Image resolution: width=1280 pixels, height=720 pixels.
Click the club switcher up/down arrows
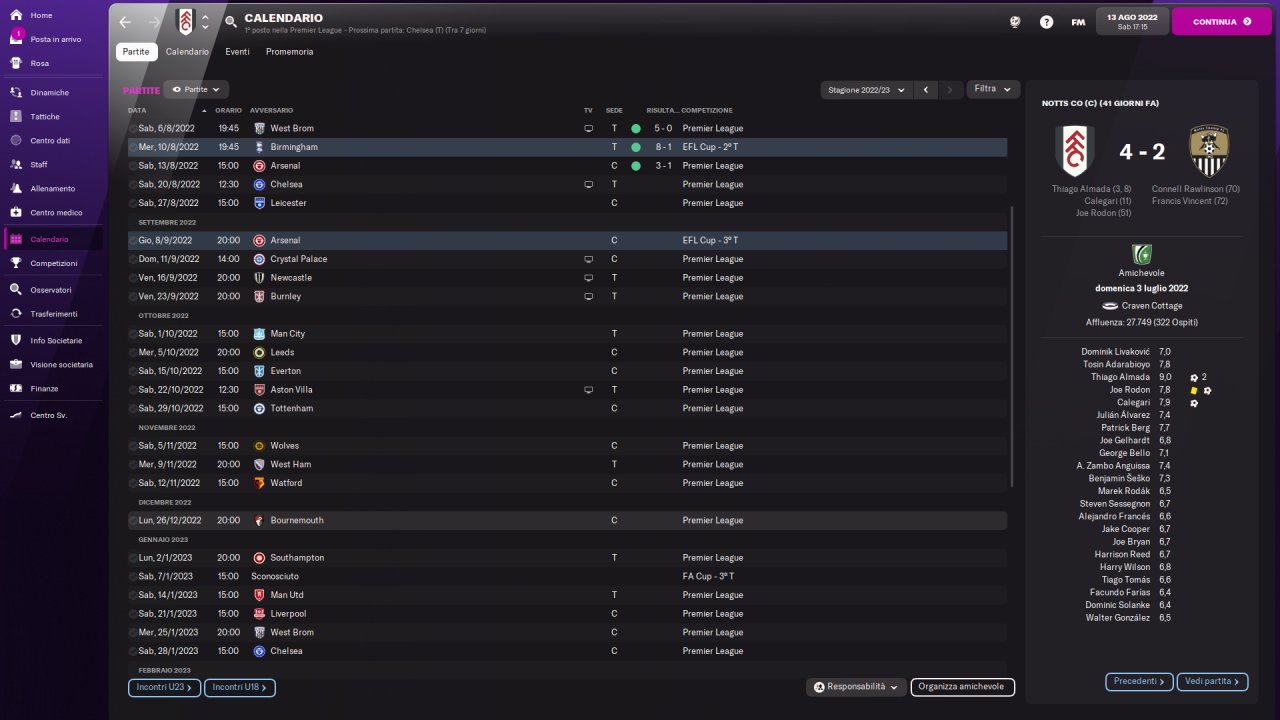pos(205,22)
